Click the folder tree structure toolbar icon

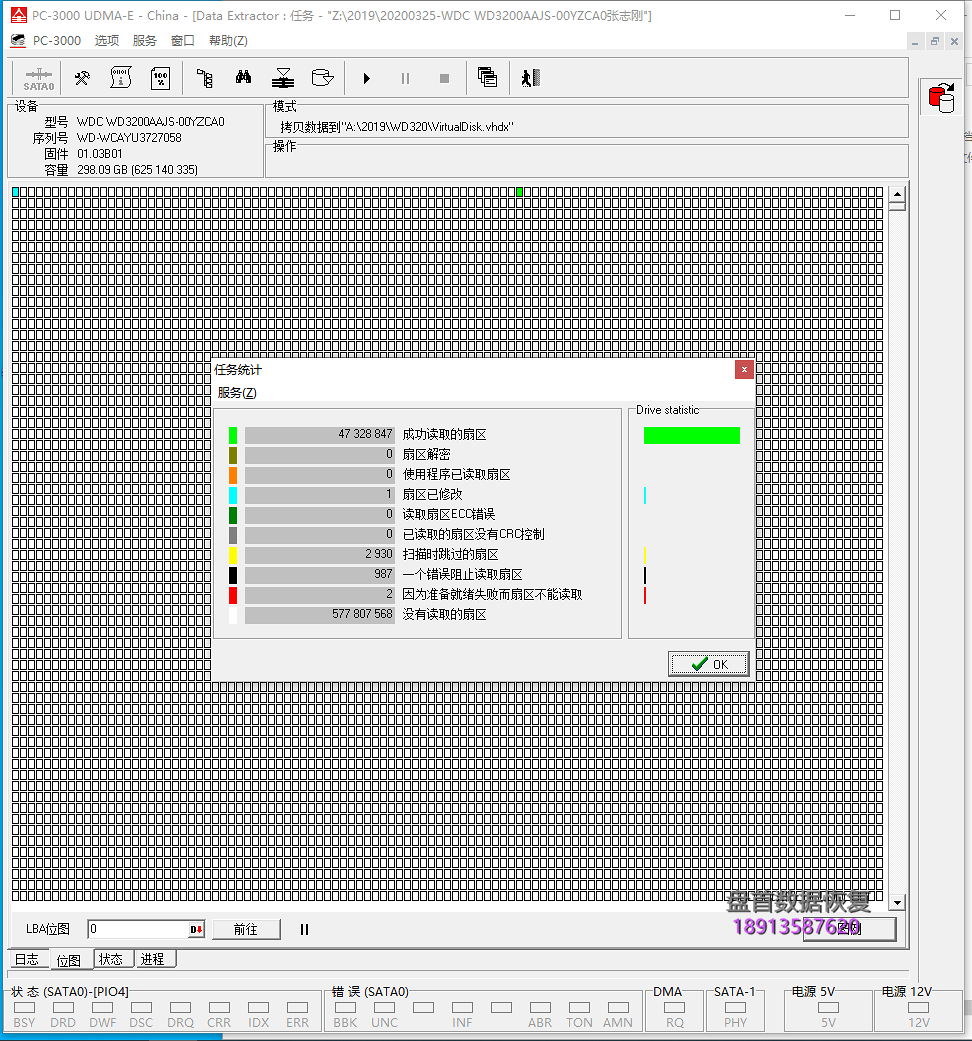[204, 78]
